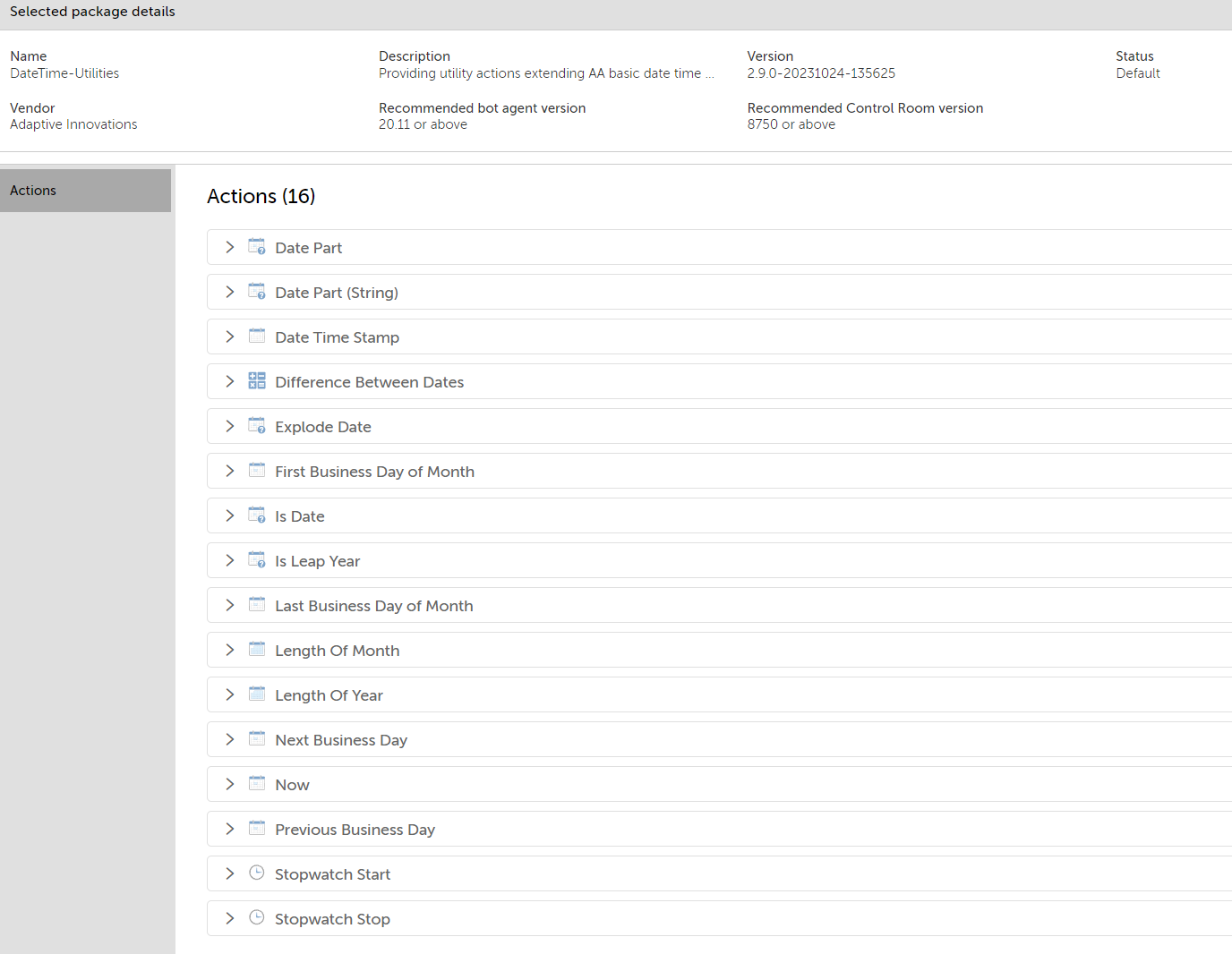The image size is (1232, 954).
Task: Expand the Is Leap Year action
Action: click(230, 560)
